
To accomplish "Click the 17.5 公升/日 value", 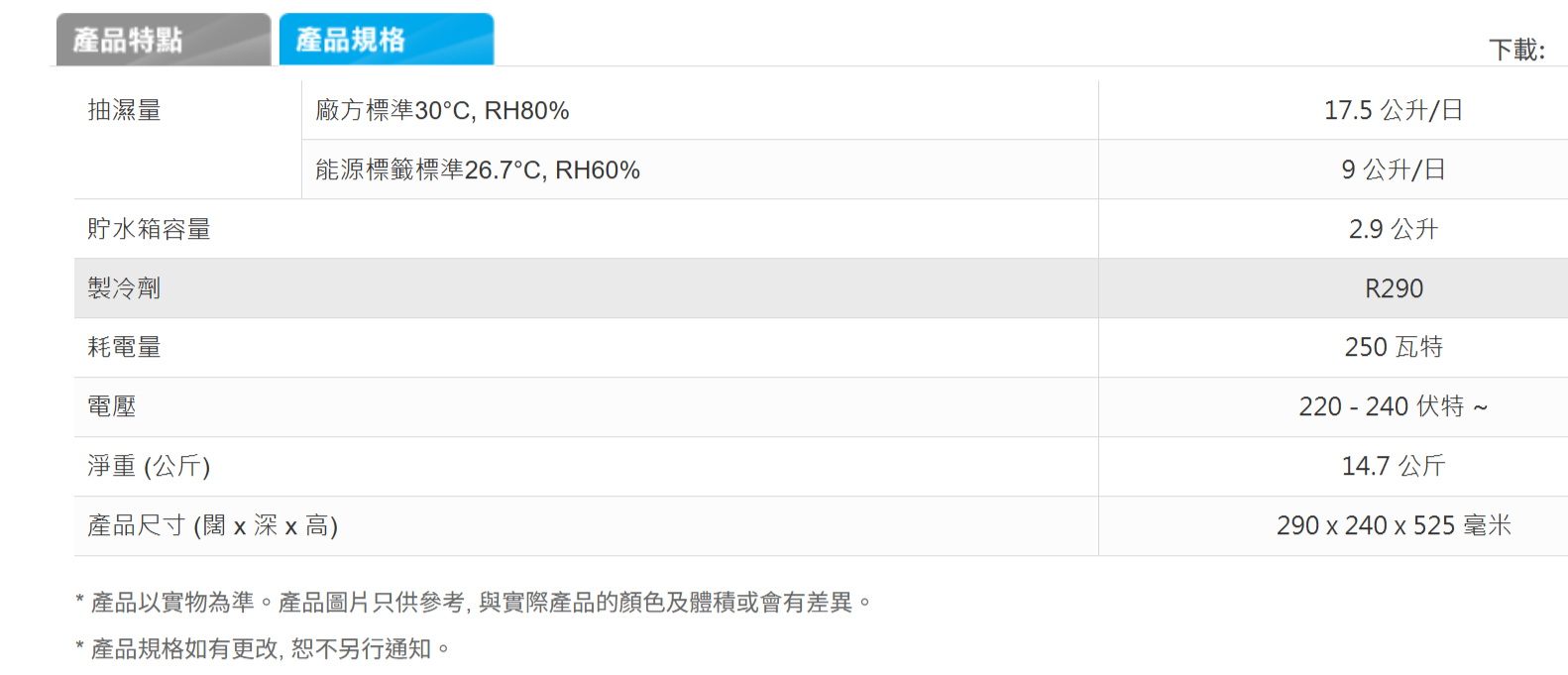I will [1393, 110].
